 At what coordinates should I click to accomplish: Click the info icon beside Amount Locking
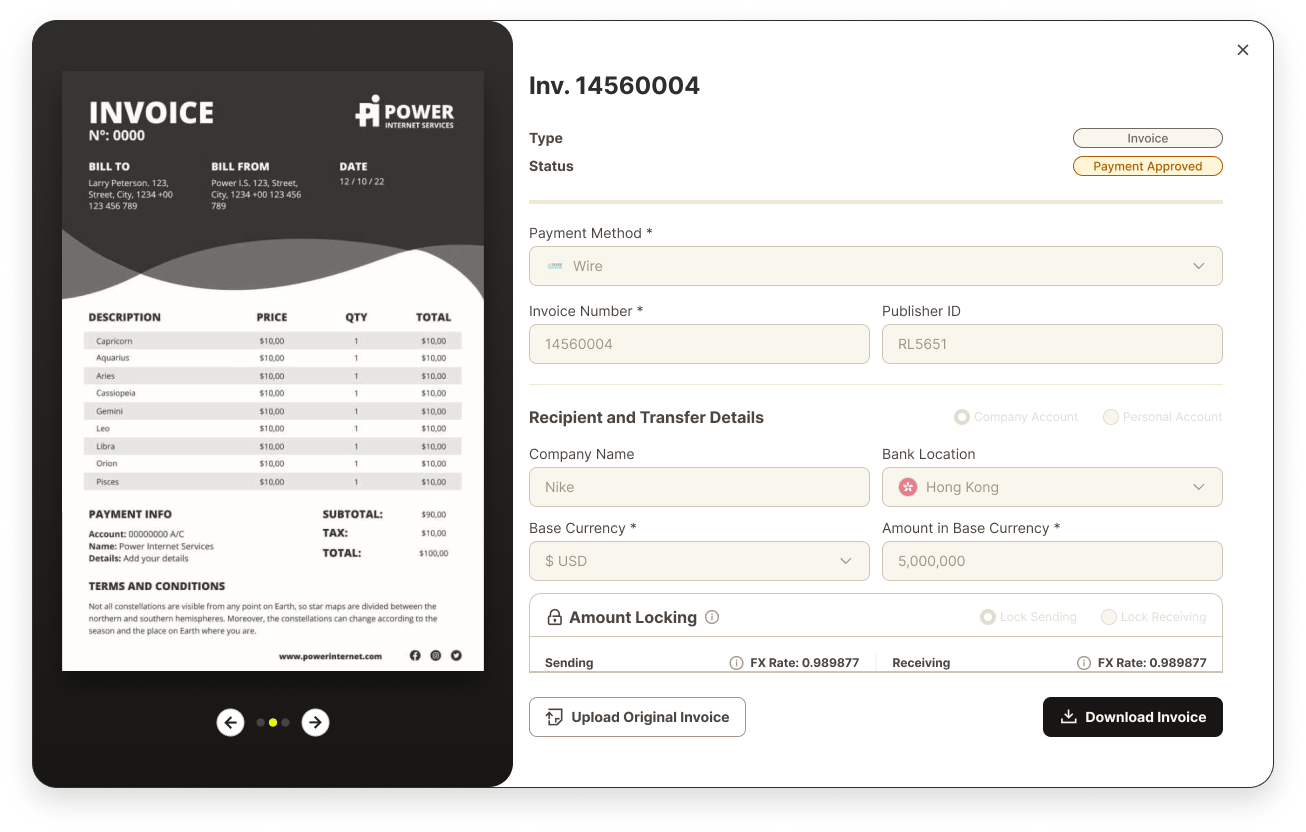pos(712,617)
